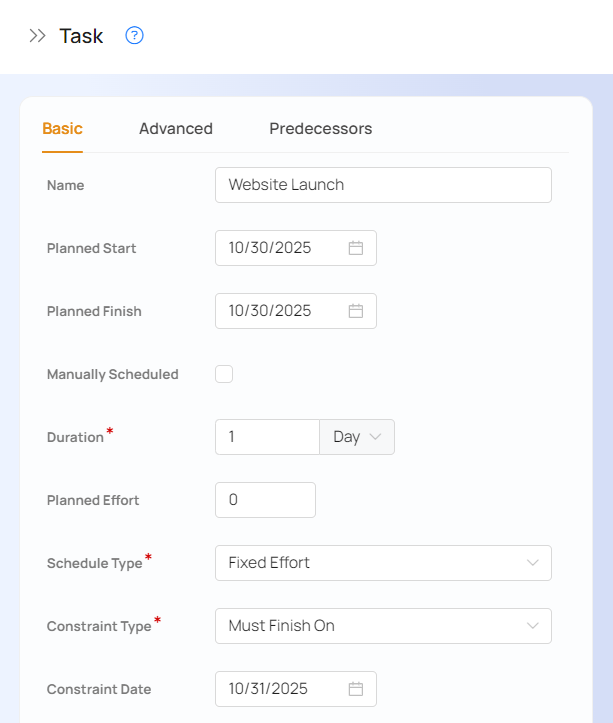Click the Name field containing Website Launch
The image size is (613, 723).
[x=383, y=185]
